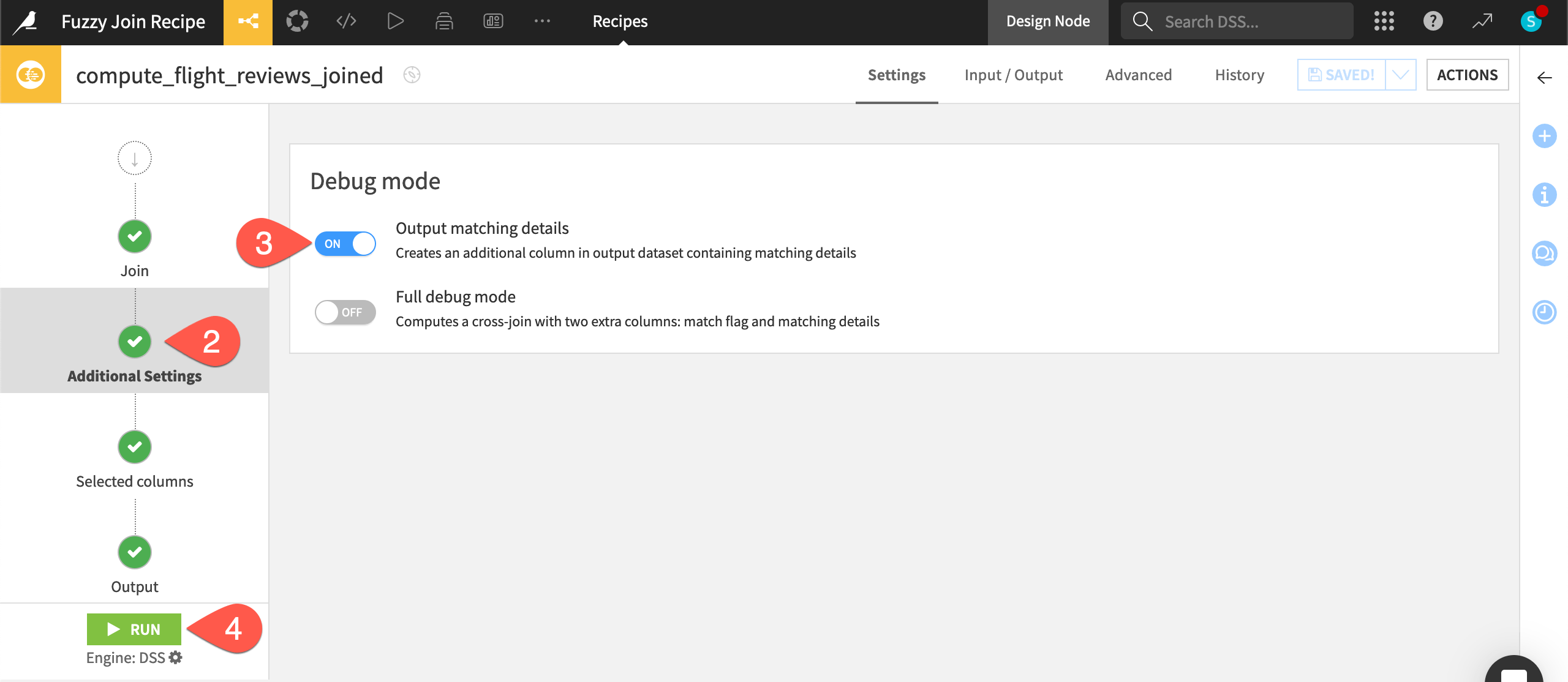Image resolution: width=1568 pixels, height=682 pixels.
Task: Enable Full debug mode toggle
Action: pos(345,312)
